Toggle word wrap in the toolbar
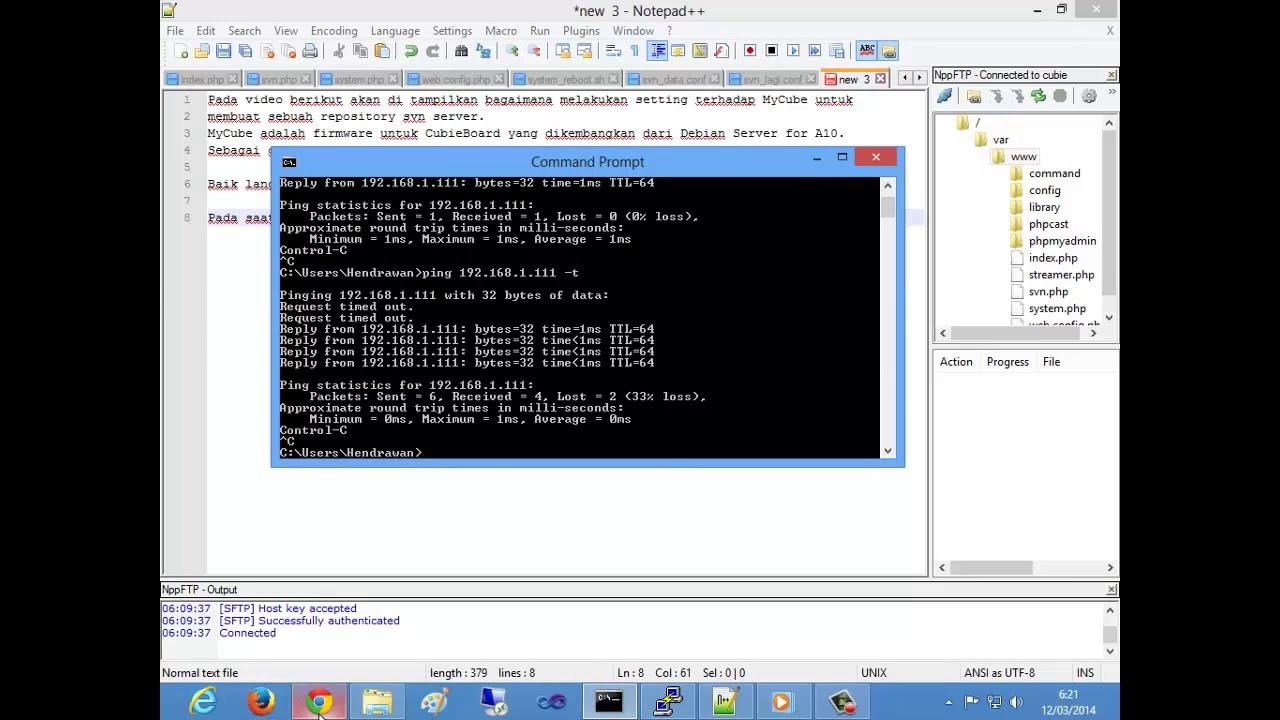The width and height of the screenshot is (1280, 720). coord(613,51)
